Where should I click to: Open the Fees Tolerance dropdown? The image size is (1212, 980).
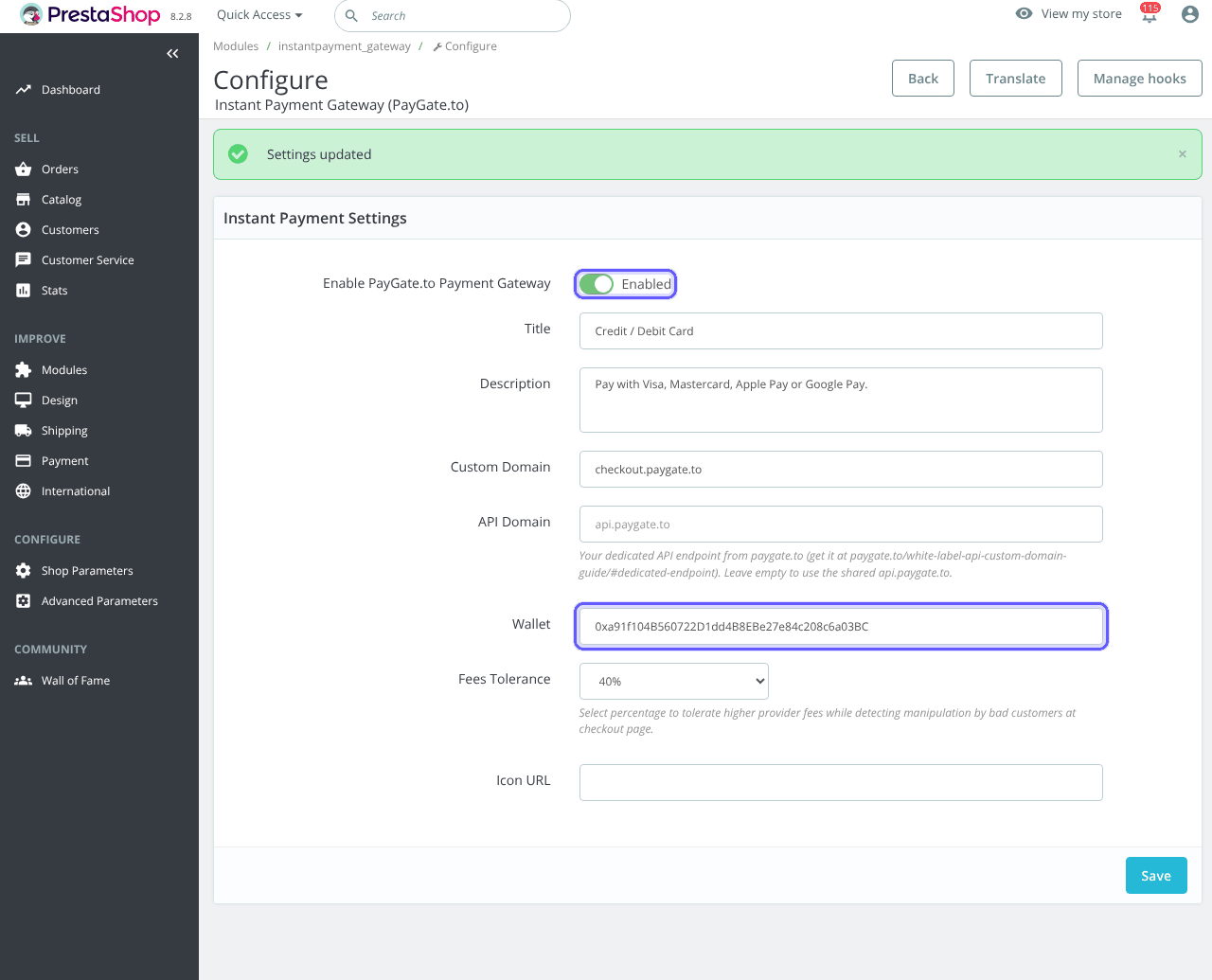[674, 682]
